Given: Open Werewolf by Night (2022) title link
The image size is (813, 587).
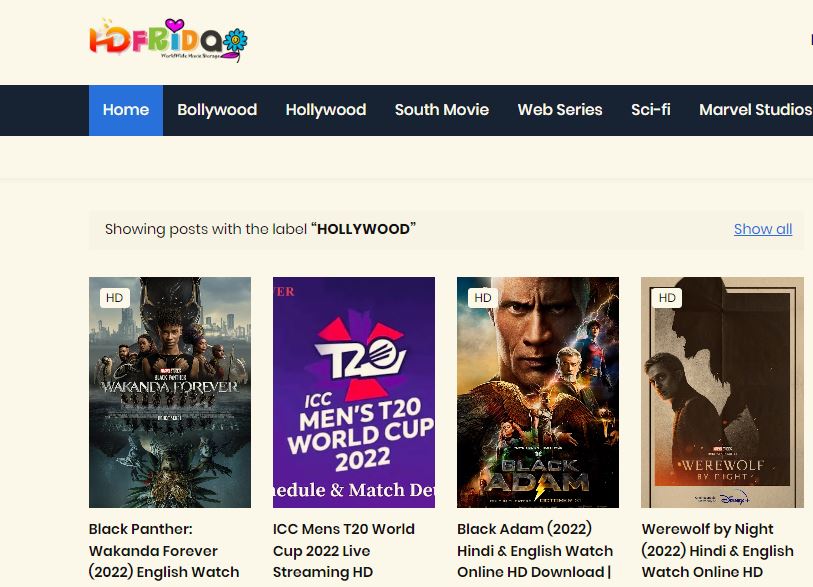Looking at the screenshot, I should (x=718, y=551).
